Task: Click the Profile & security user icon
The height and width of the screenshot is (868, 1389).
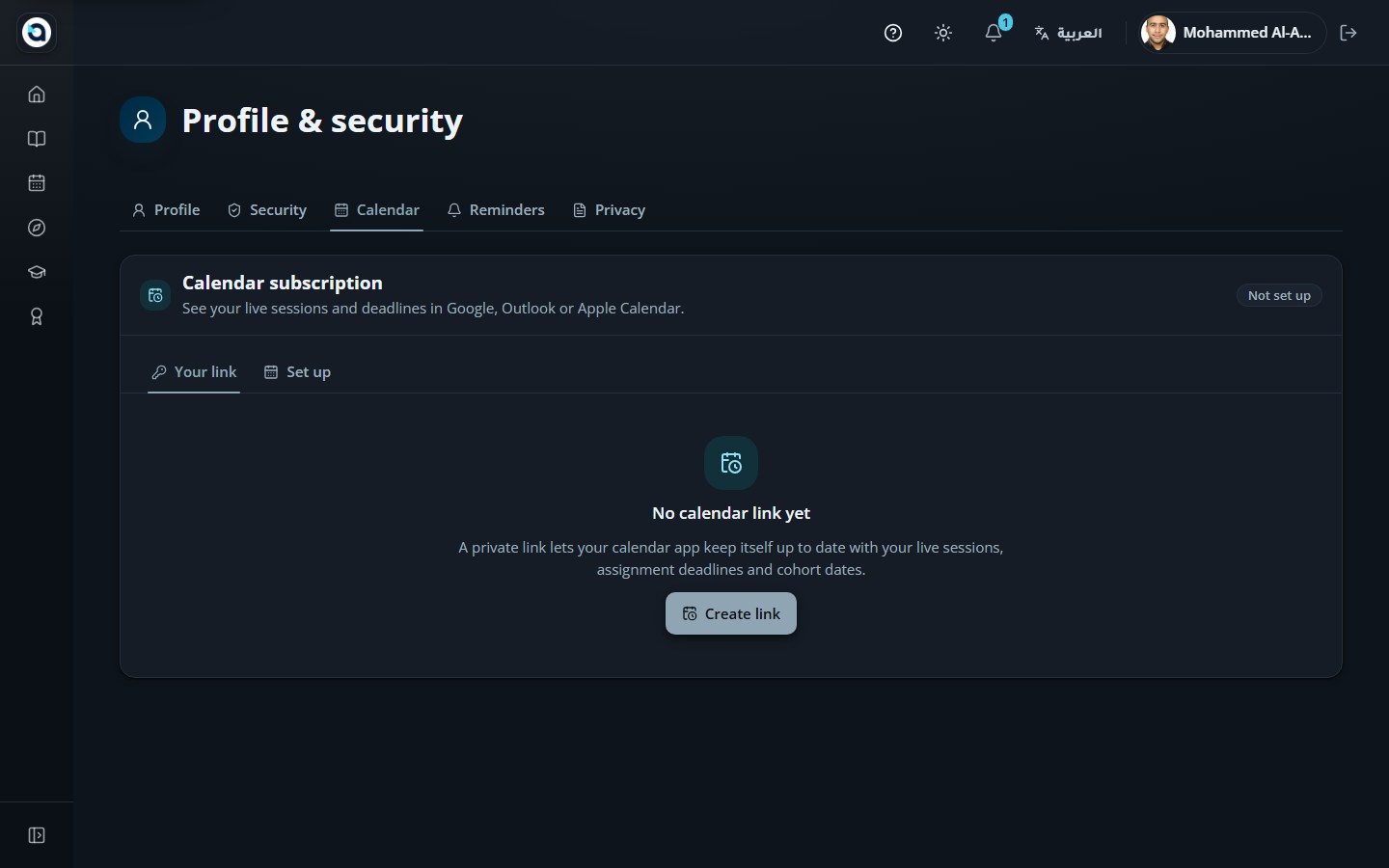Action: click(143, 120)
